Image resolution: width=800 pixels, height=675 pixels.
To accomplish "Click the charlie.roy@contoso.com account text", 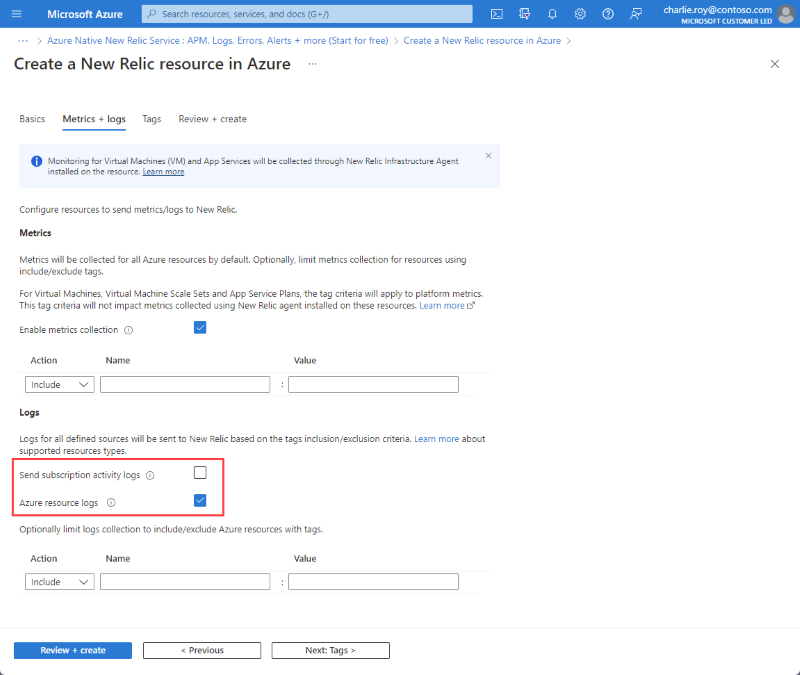I will (717, 10).
